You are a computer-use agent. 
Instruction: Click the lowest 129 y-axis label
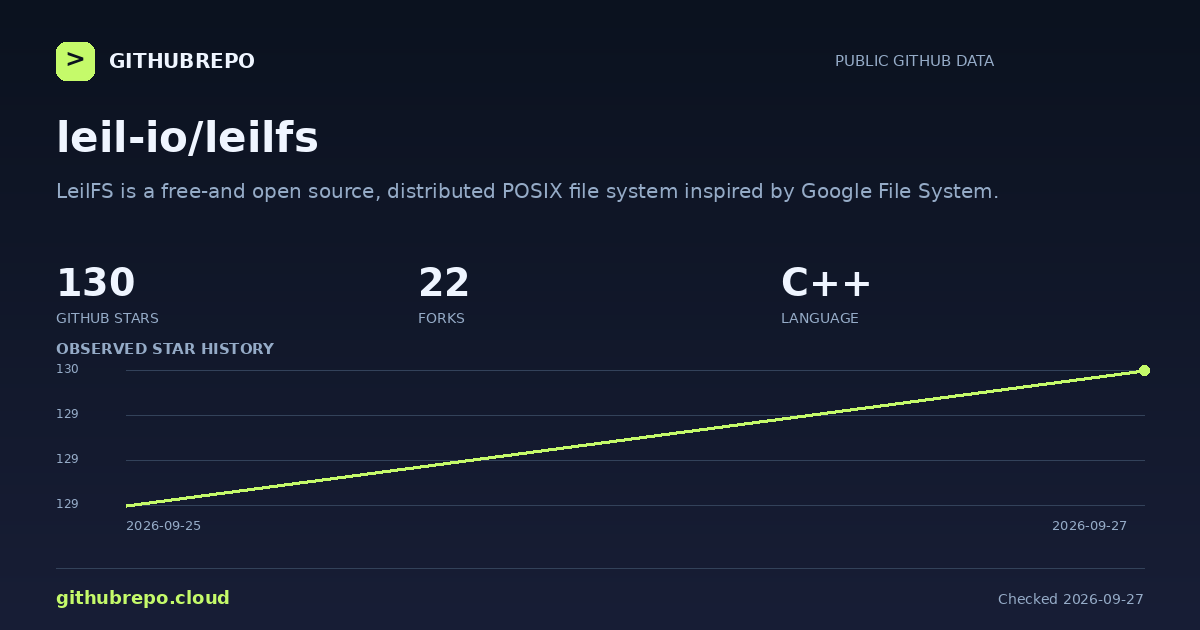tap(67, 504)
